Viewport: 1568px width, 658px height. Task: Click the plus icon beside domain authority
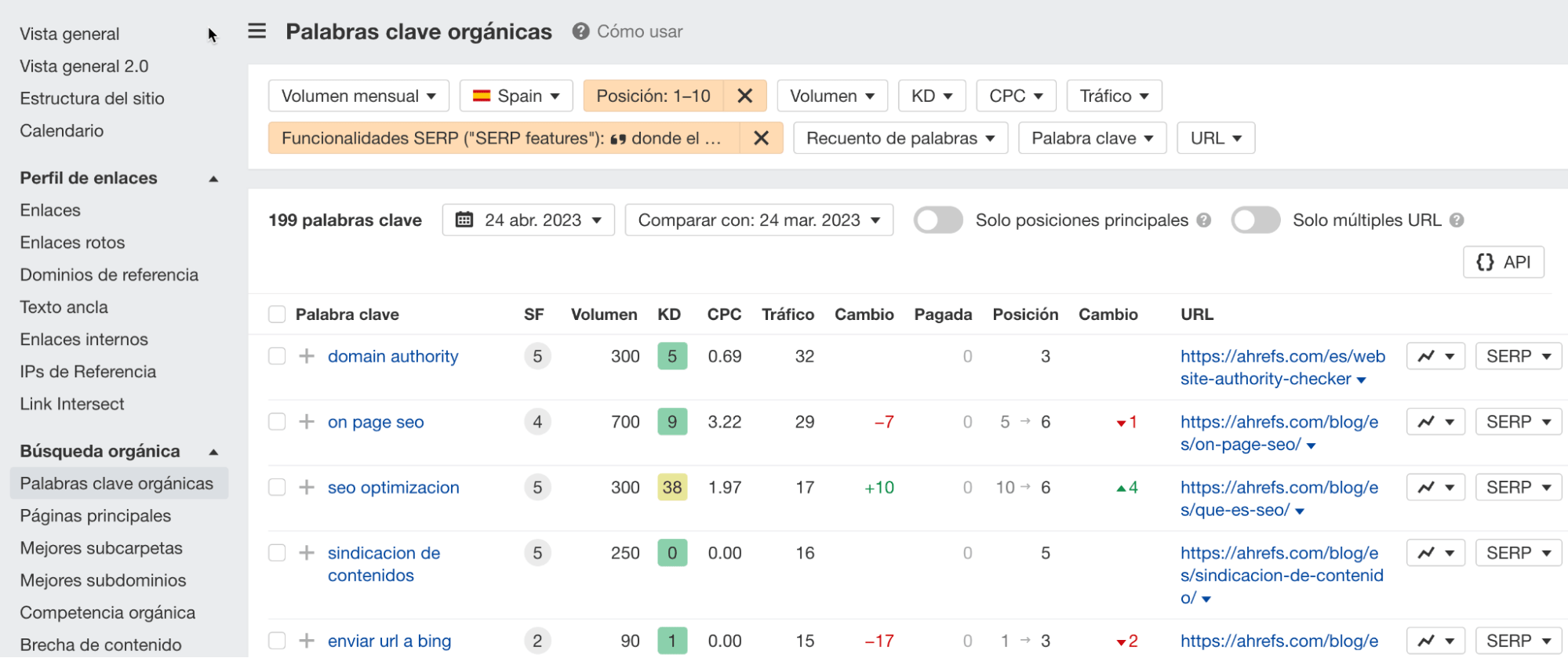(x=307, y=356)
